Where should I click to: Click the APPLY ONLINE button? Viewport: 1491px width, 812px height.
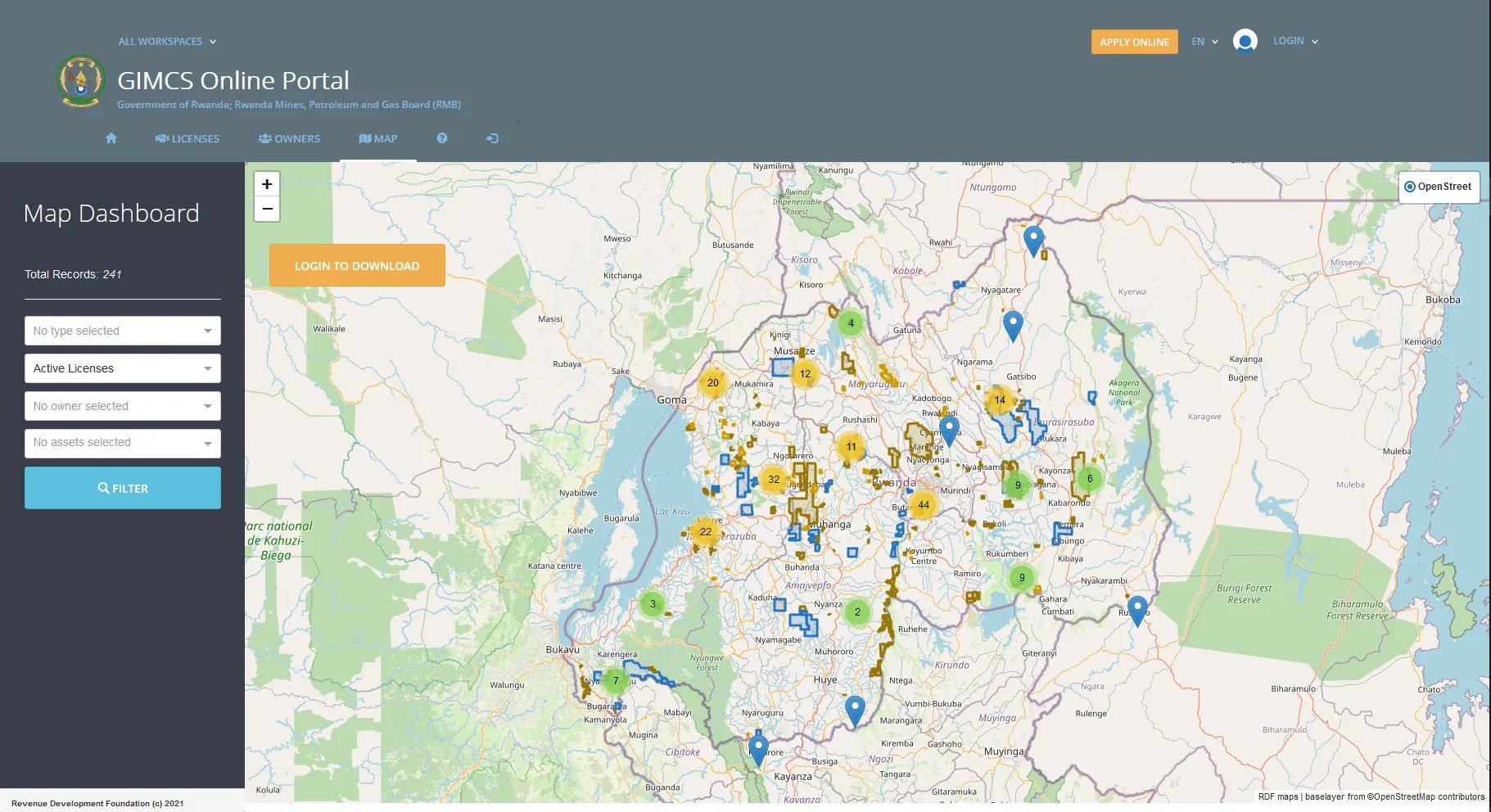[1134, 42]
